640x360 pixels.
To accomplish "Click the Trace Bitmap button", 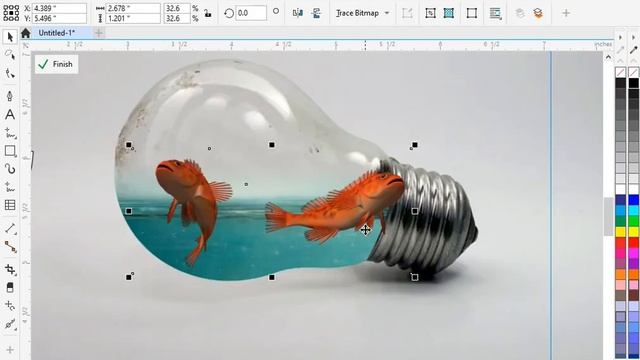I will point(357,13).
